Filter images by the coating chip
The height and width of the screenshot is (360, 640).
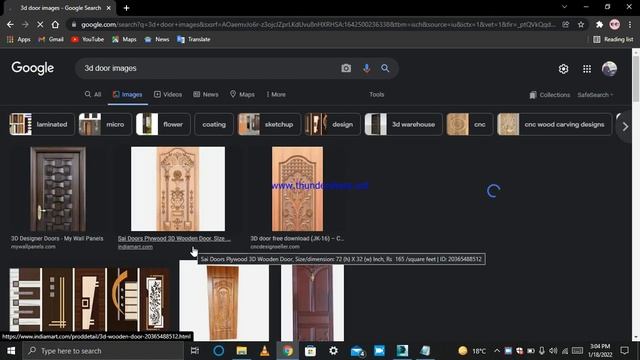214,124
